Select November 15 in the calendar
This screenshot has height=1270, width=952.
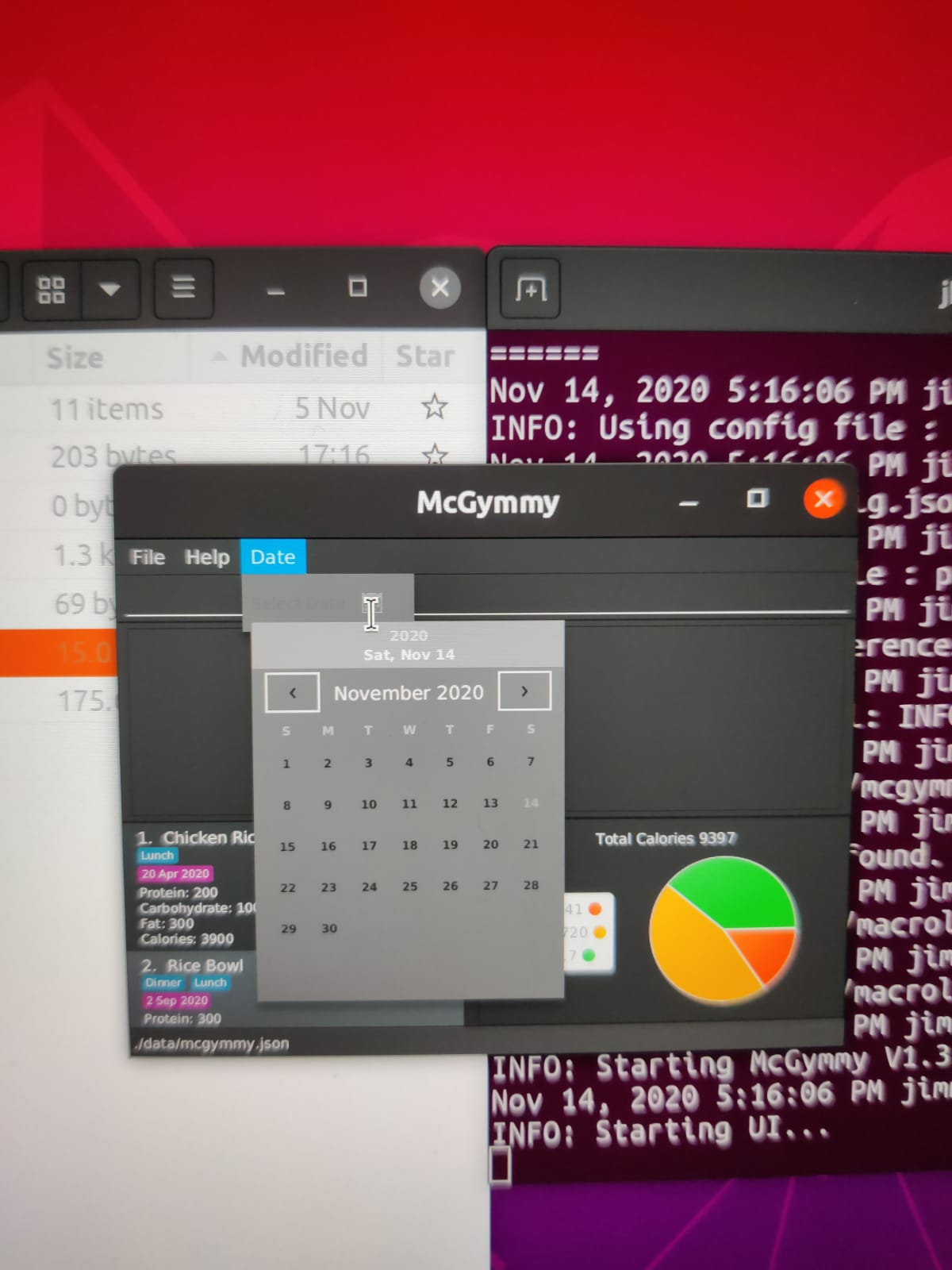click(287, 847)
